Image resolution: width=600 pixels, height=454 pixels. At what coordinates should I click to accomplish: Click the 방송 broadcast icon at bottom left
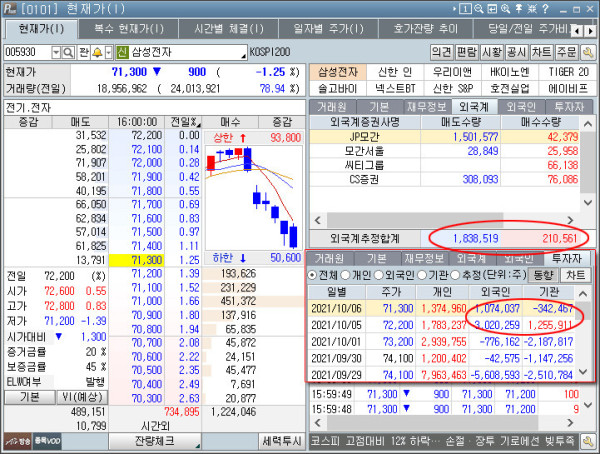click(18, 441)
